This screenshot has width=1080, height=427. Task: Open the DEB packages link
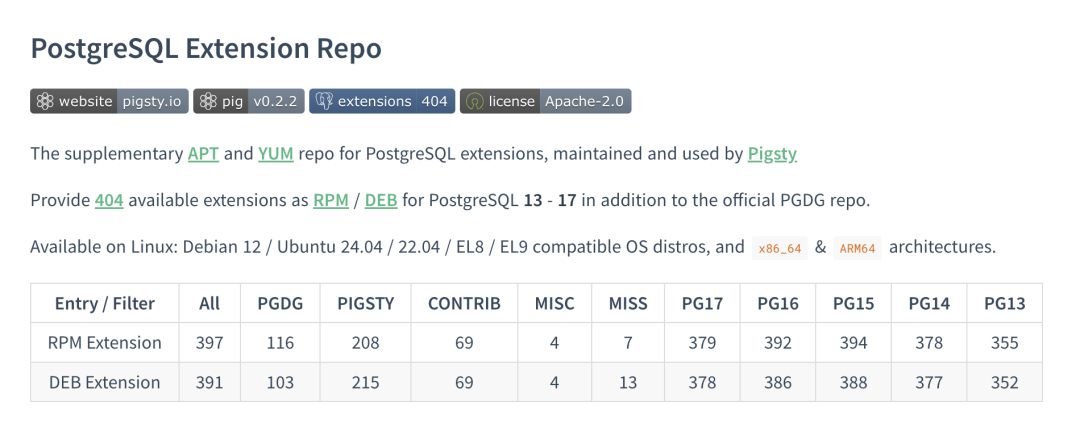click(x=381, y=200)
